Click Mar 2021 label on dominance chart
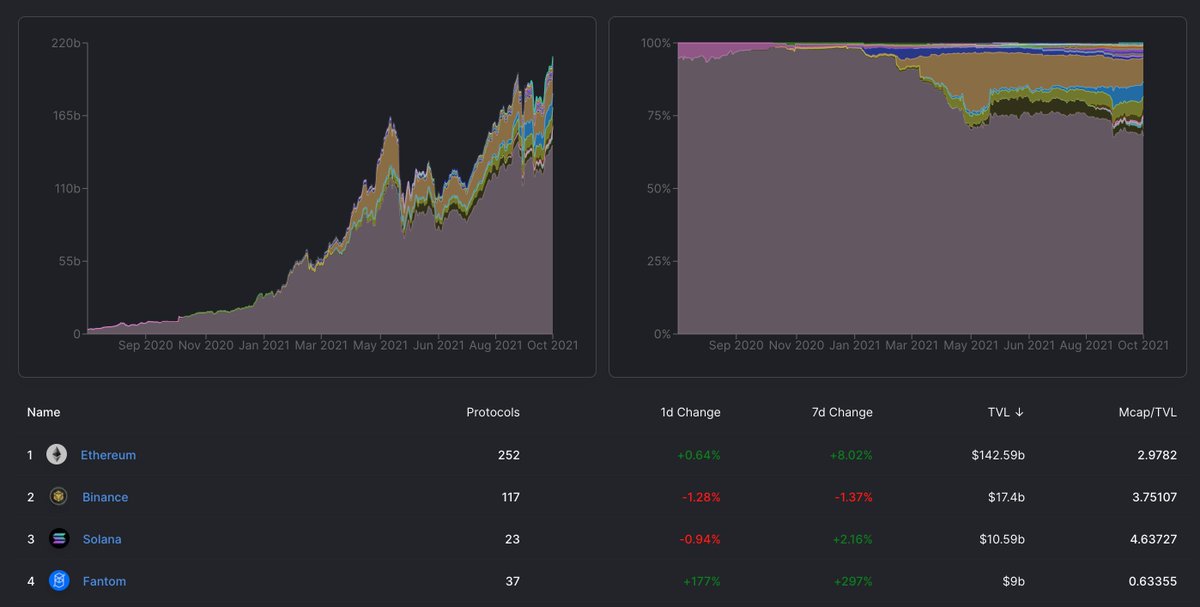 913,346
